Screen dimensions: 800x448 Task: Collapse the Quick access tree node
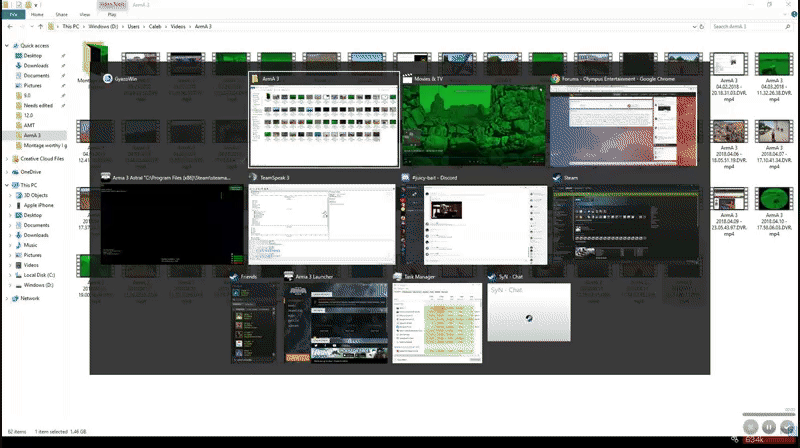(x=7, y=46)
